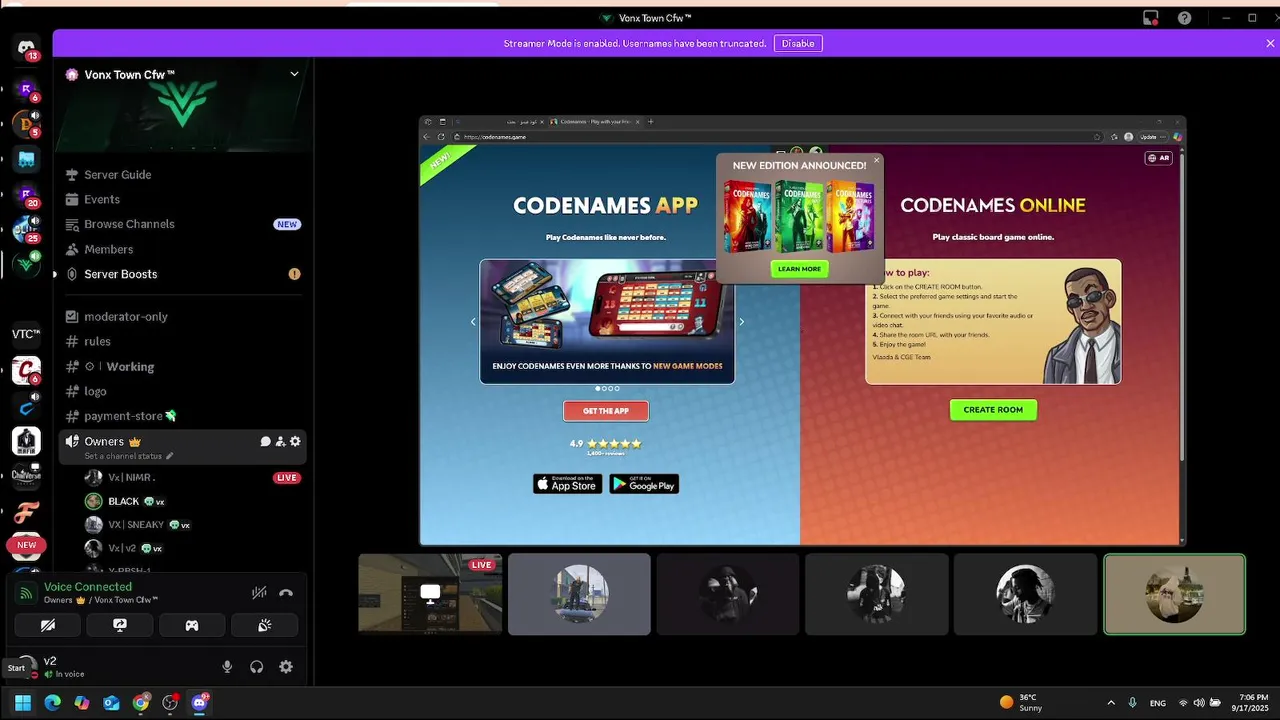Turn on camera in voice panel
Image resolution: width=1280 pixels, height=720 pixels.
[48, 625]
